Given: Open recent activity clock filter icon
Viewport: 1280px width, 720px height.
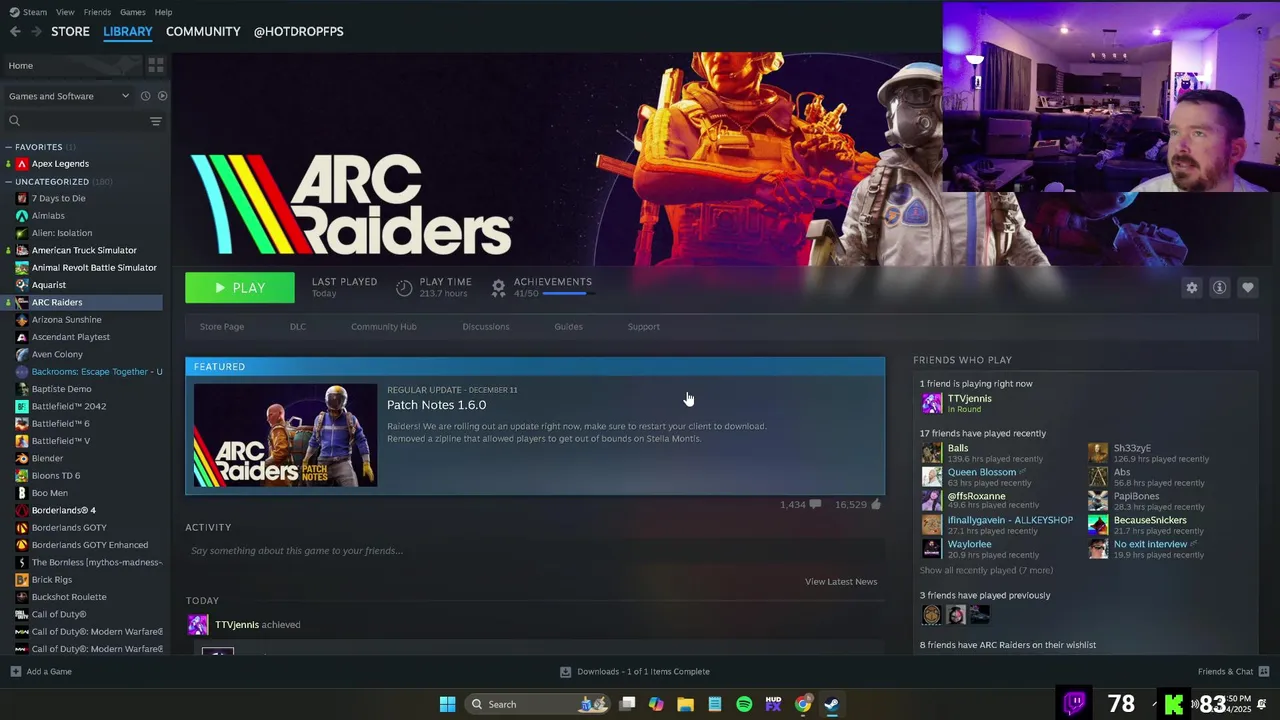Looking at the screenshot, I should (x=145, y=96).
